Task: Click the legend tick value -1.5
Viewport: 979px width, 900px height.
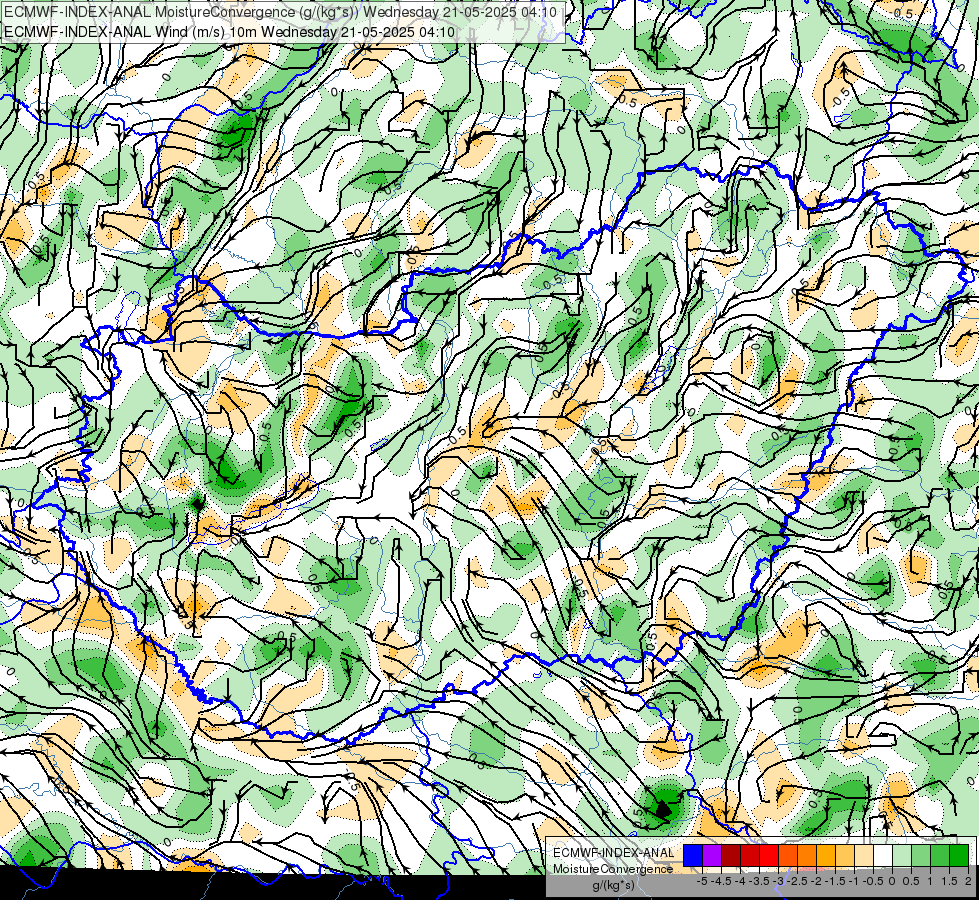Action: 835,881
